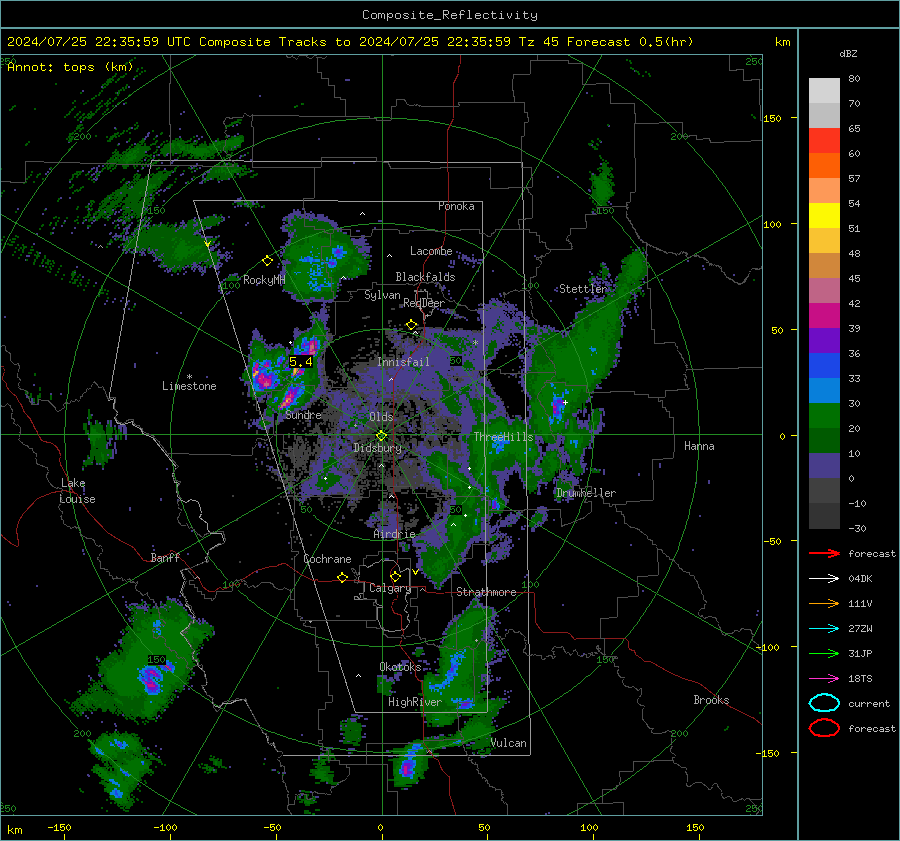The width and height of the screenshot is (900, 841).
Task: Select the bright green 20-30 dBZ swatch
Action: point(824,416)
